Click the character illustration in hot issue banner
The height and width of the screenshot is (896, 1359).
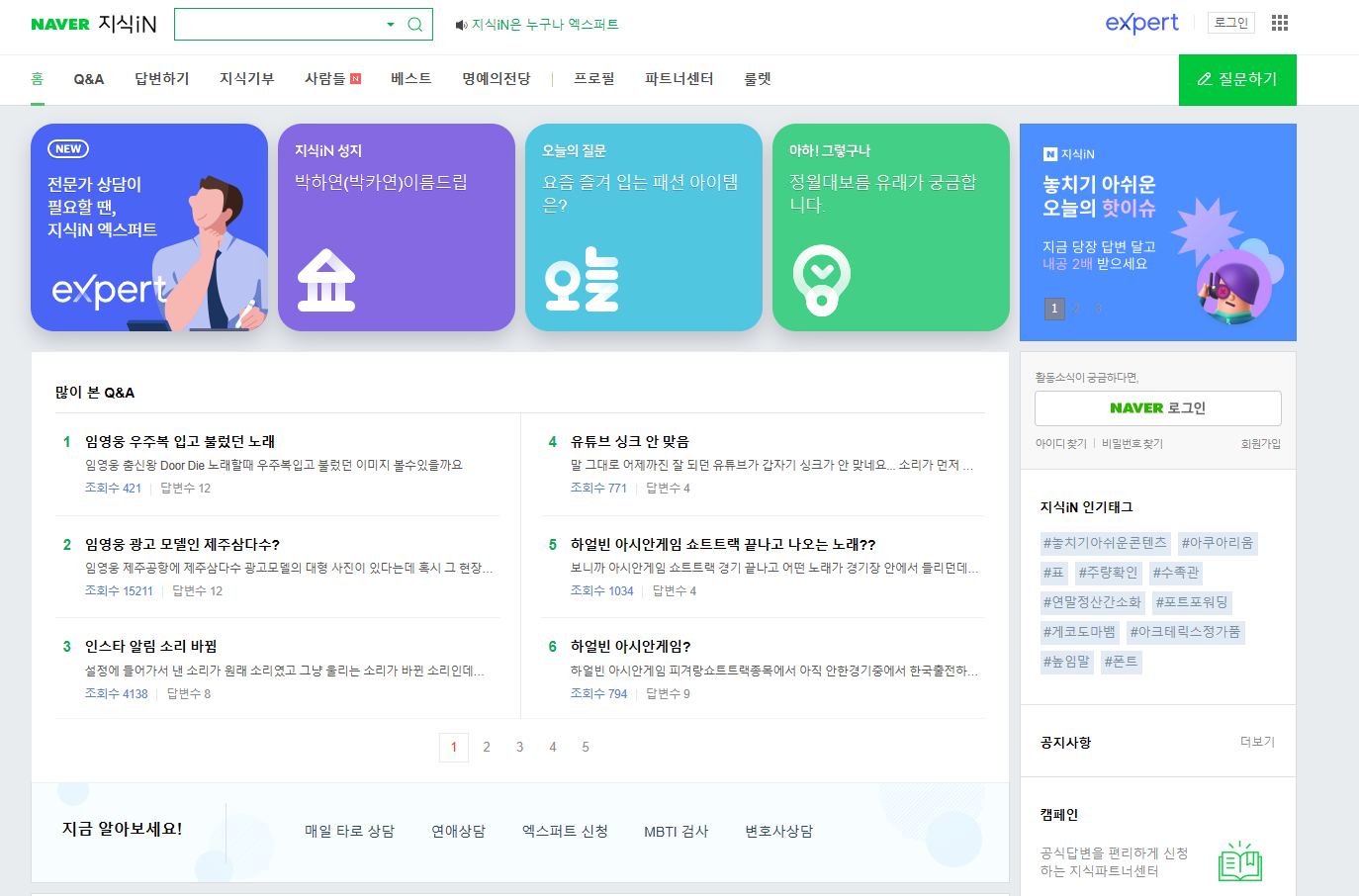point(1234,285)
